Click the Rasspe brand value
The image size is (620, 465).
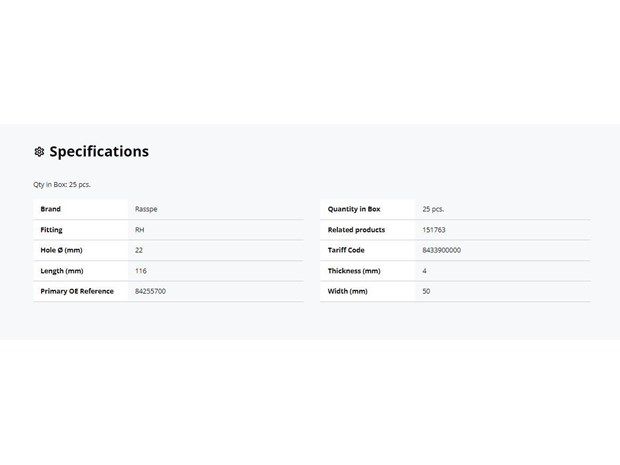click(x=146, y=209)
